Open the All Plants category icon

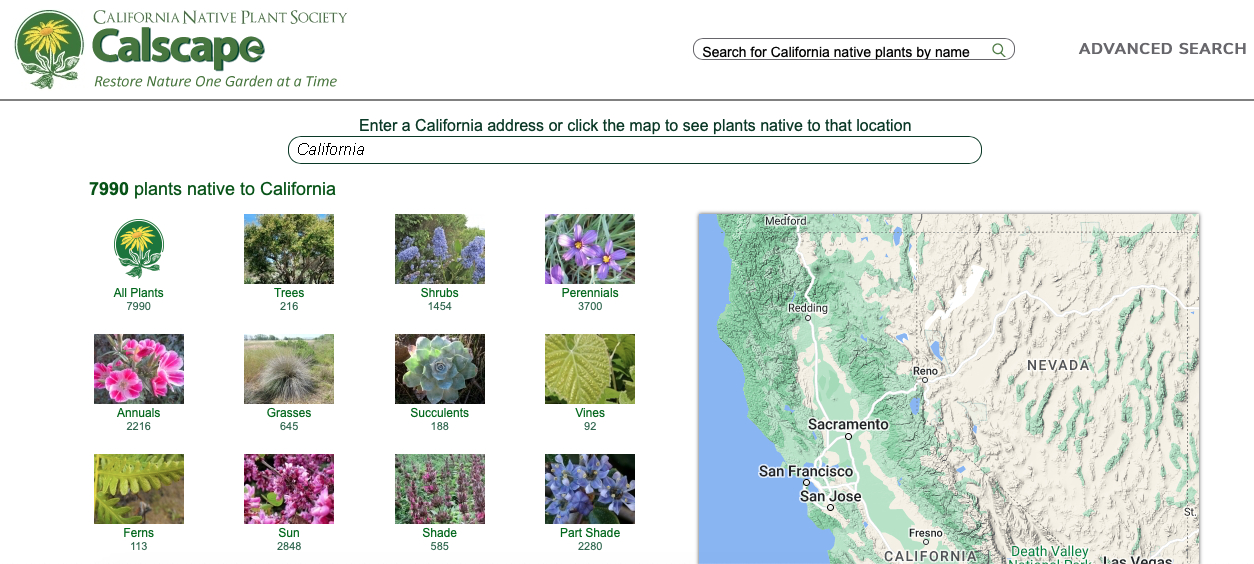point(139,249)
